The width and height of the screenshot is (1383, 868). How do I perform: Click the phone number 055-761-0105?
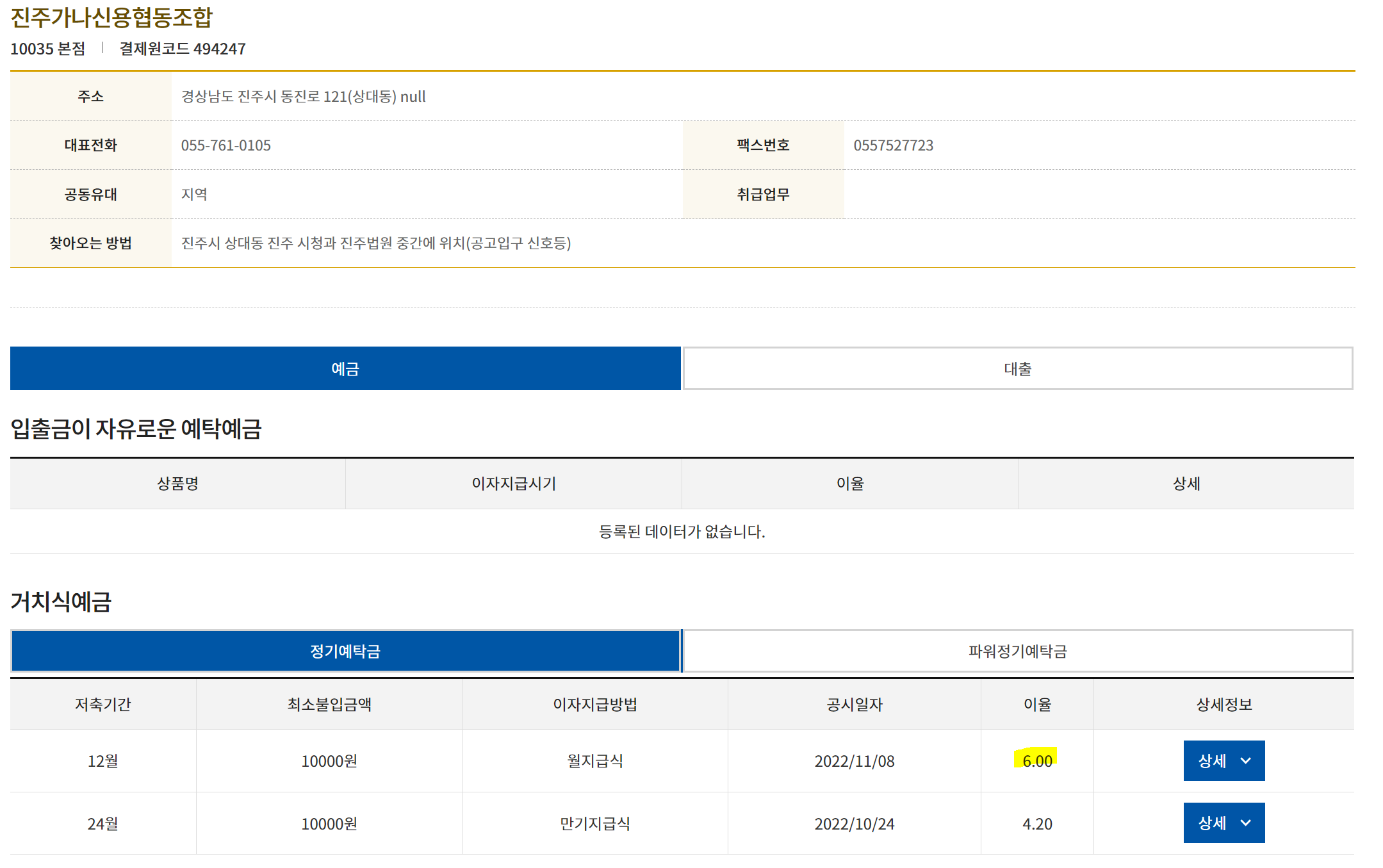[x=225, y=145]
